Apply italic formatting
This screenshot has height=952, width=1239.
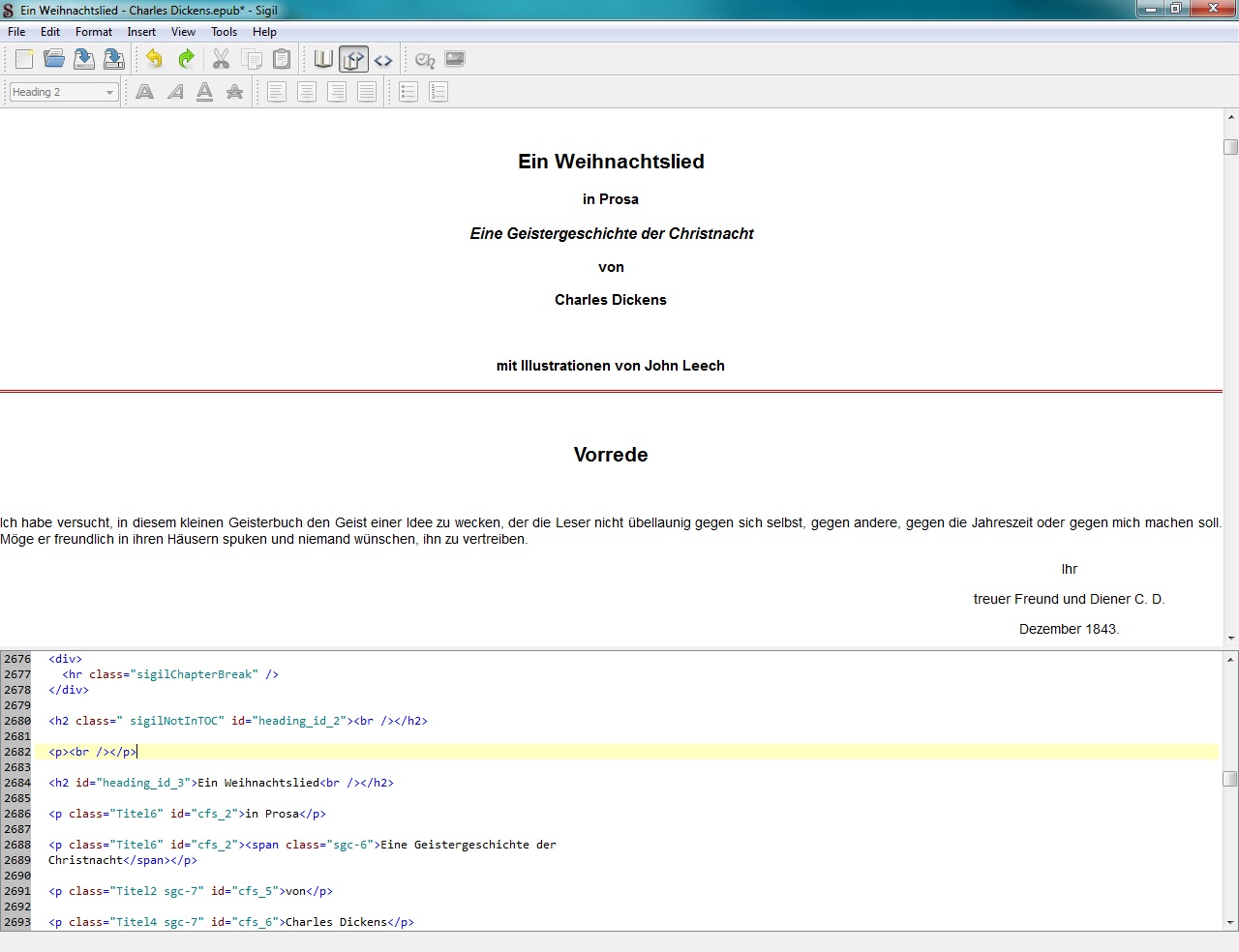click(x=175, y=92)
